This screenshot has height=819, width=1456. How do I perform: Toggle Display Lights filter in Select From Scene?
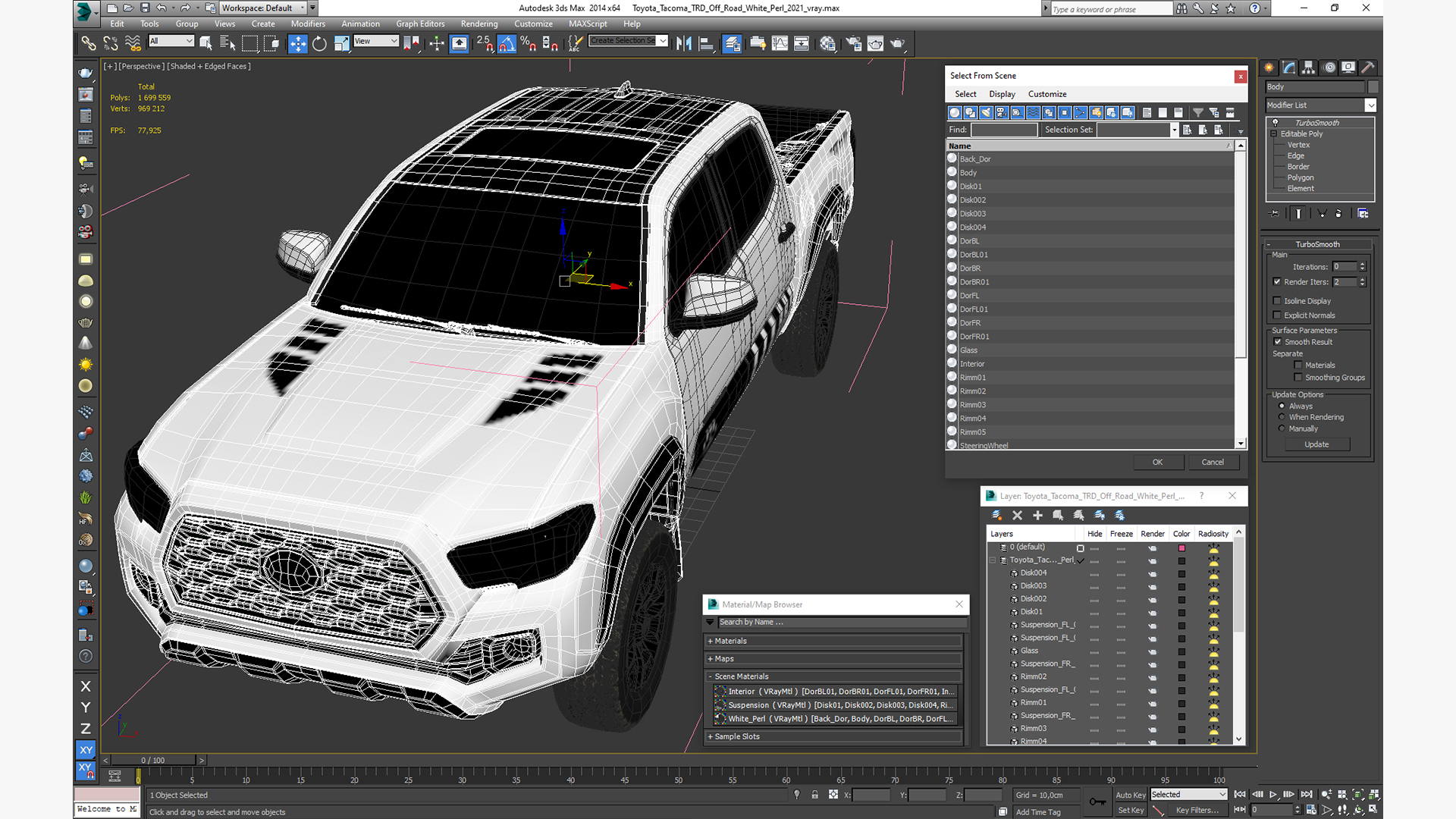click(x=986, y=112)
